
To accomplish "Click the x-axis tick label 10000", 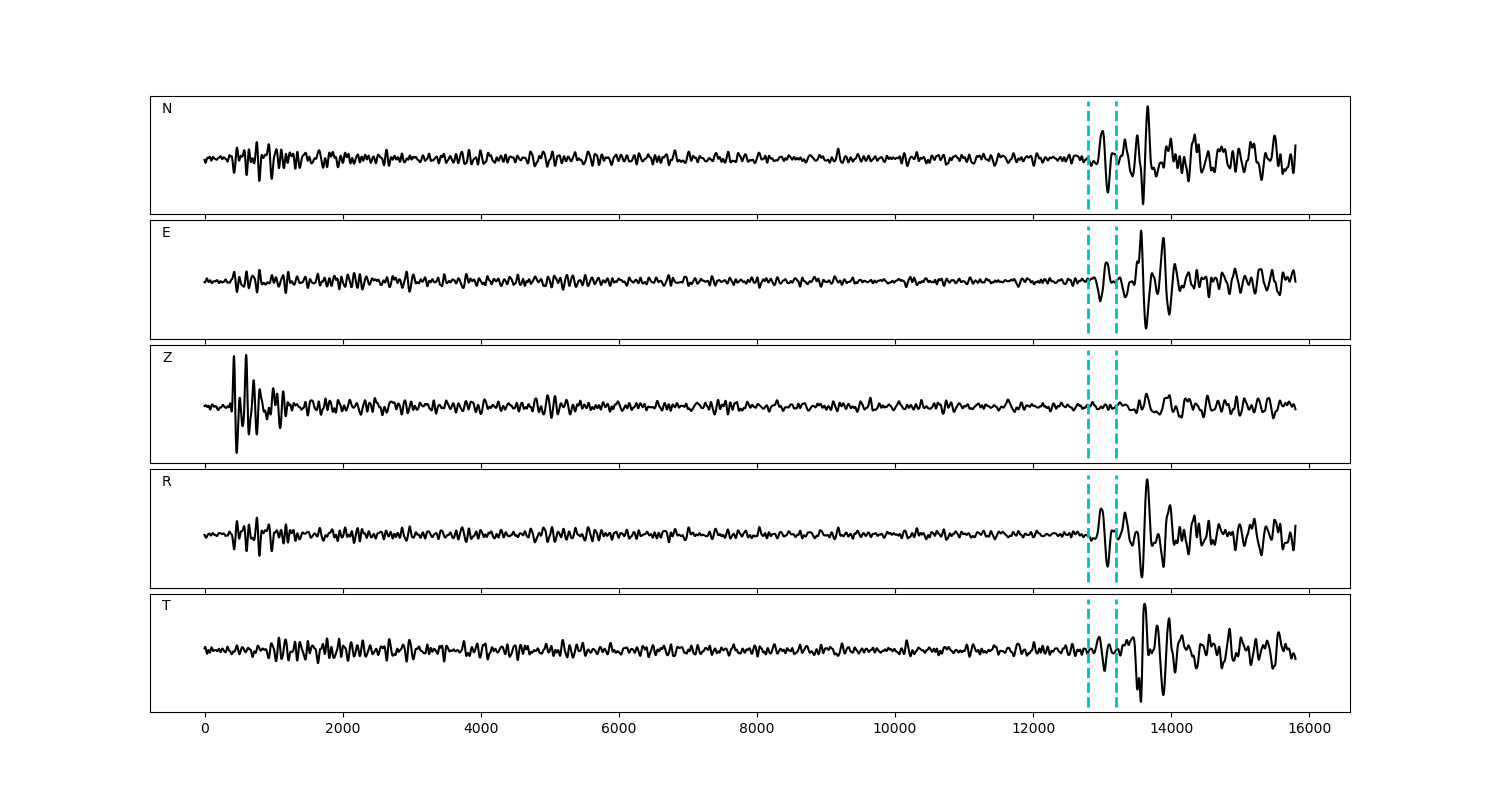I will coord(895,729).
